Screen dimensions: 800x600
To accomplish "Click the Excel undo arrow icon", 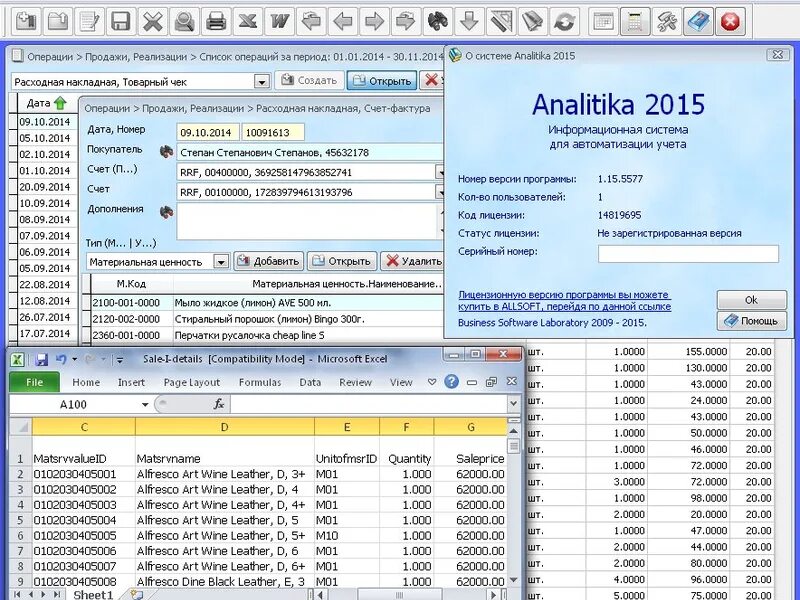I will [61, 359].
